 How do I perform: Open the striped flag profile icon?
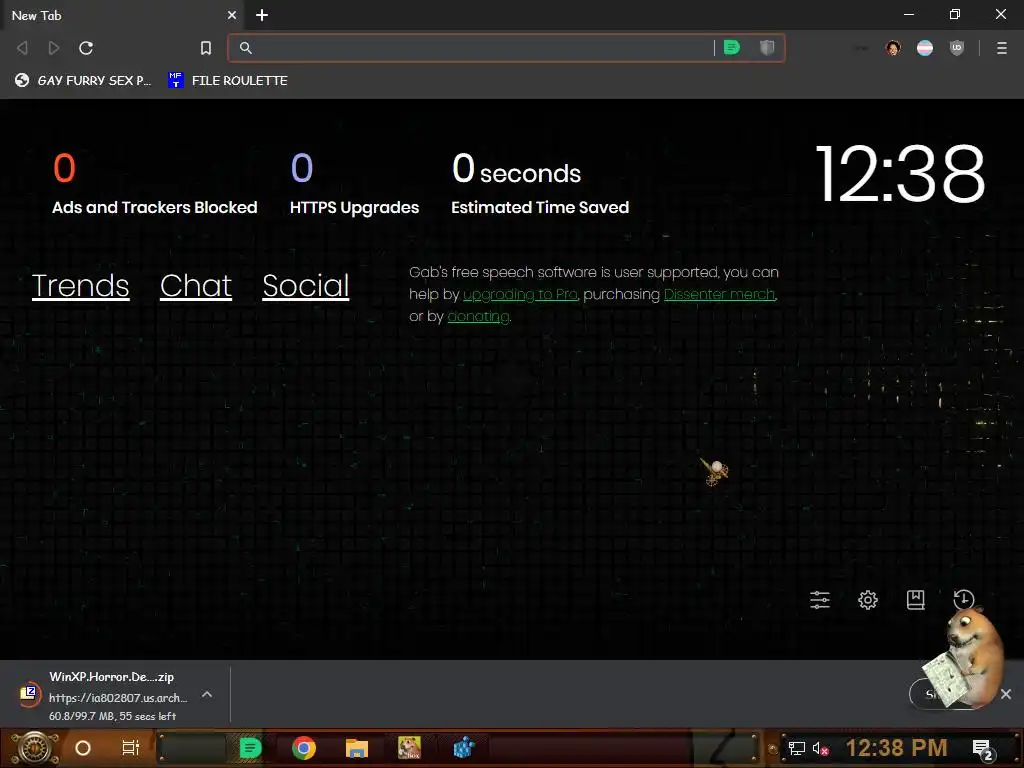coord(925,48)
